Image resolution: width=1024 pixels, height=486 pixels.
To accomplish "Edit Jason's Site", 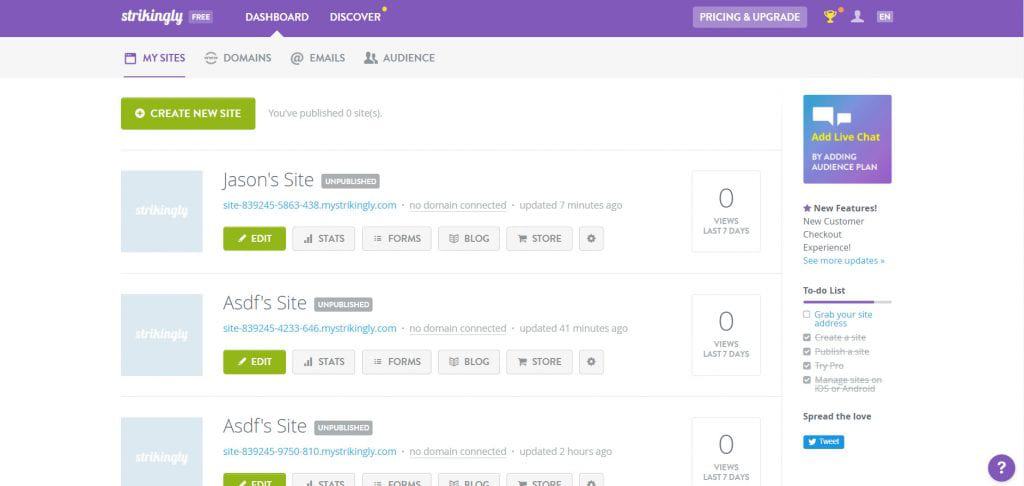I will 255,238.
